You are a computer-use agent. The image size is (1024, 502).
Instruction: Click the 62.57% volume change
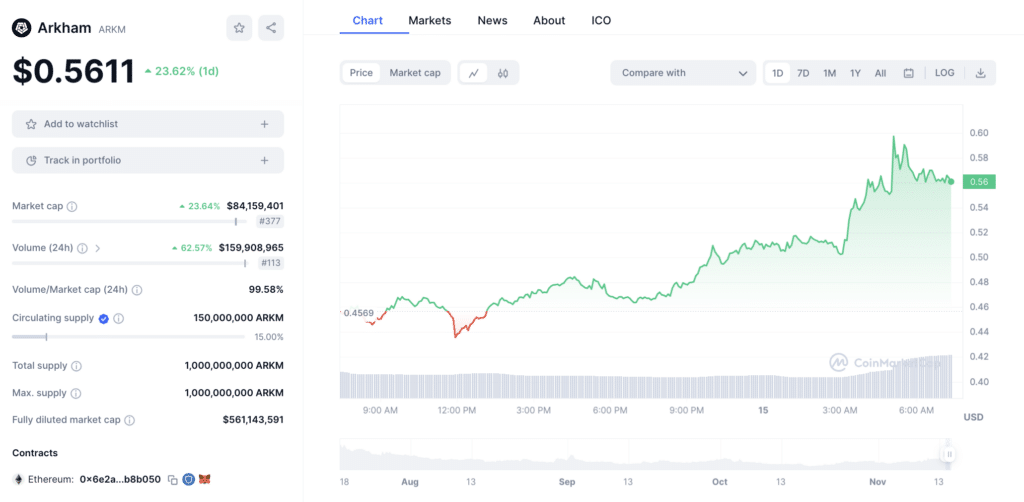click(192, 248)
